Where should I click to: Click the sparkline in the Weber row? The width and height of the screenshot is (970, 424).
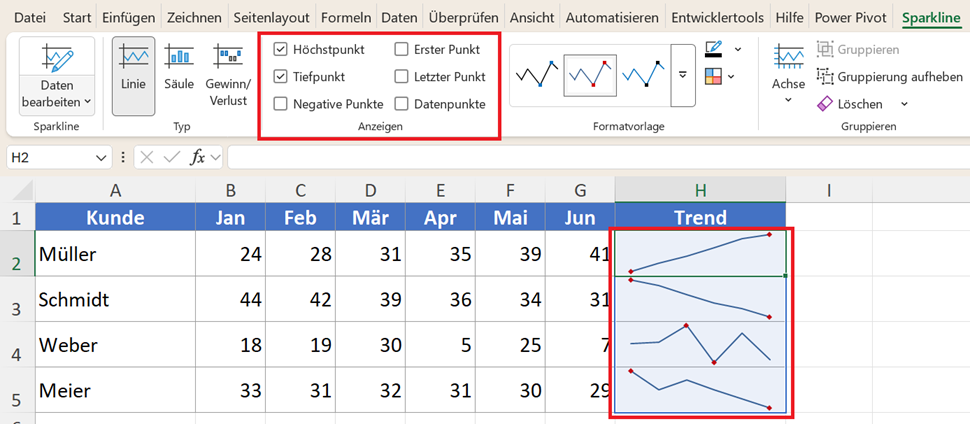click(700, 344)
